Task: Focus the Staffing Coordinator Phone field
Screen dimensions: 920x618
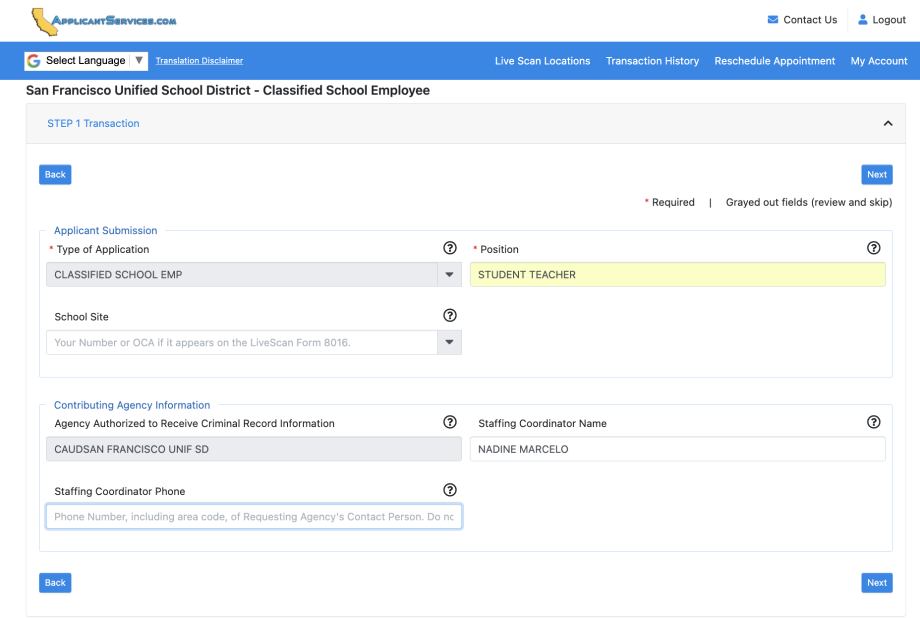Action: tap(254, 517)
